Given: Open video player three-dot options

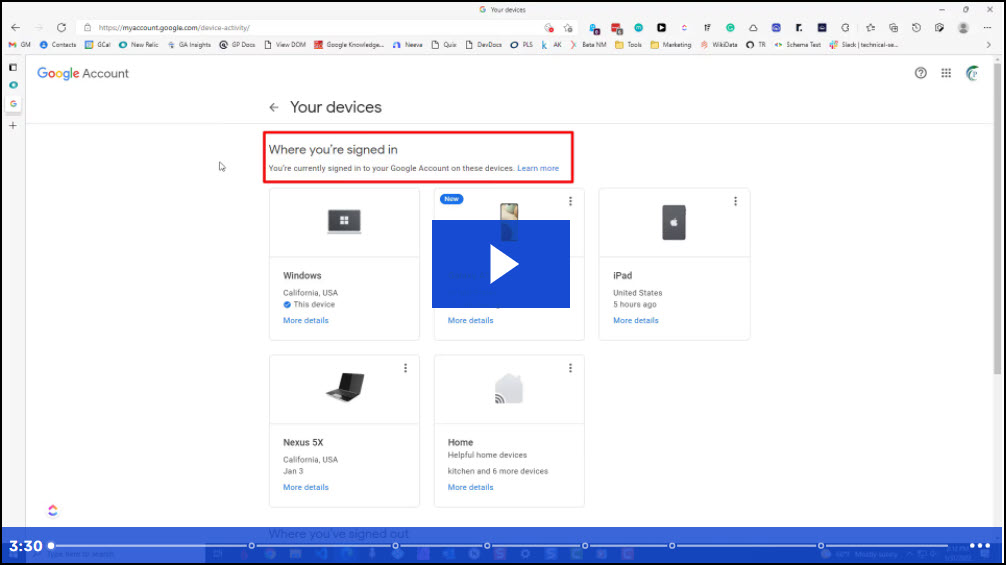Looking at the screenshot, I should pyautogui.click(x=980, y=546).
